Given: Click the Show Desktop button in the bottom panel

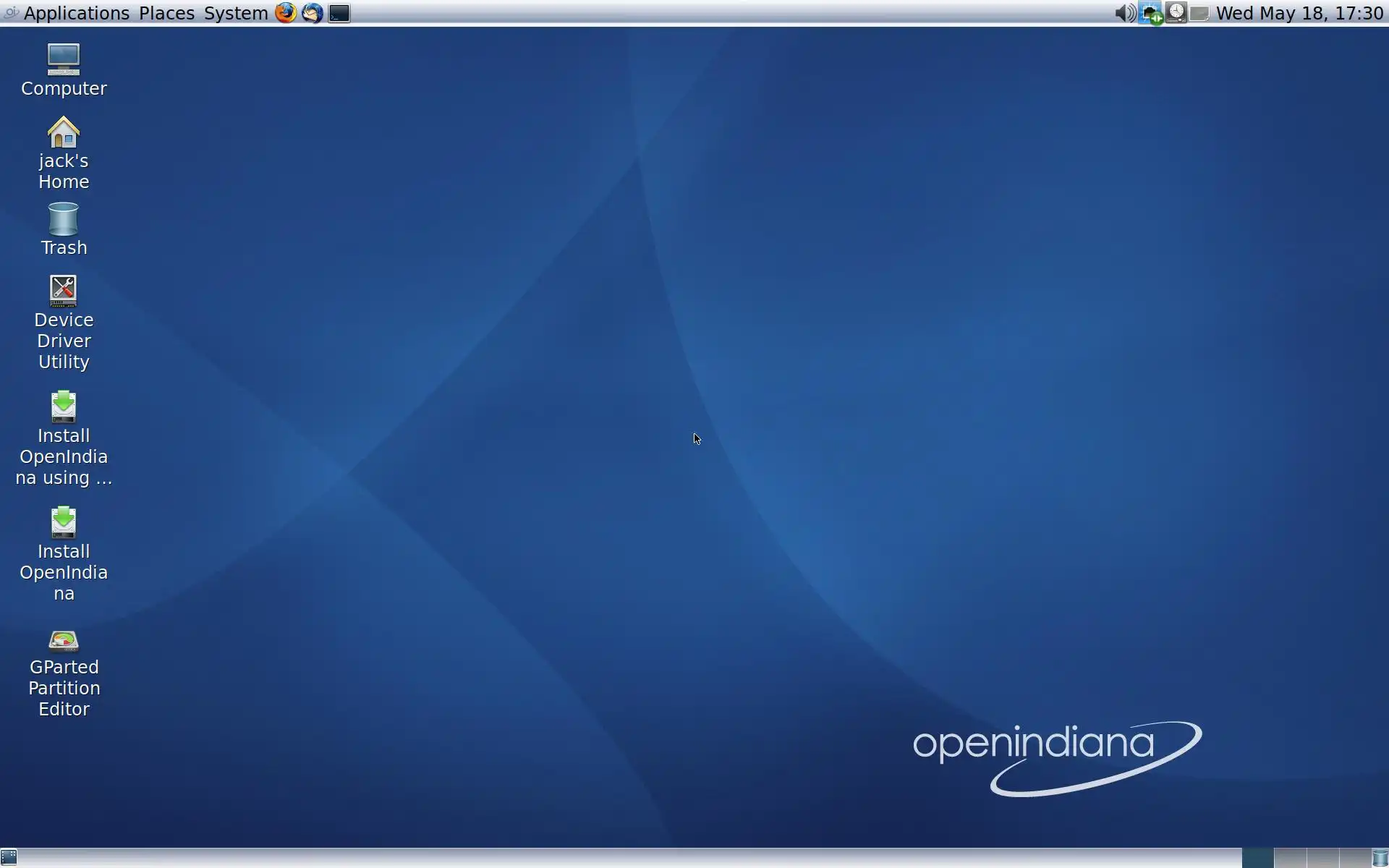Looking at the screenshot, I should (9, 859).
